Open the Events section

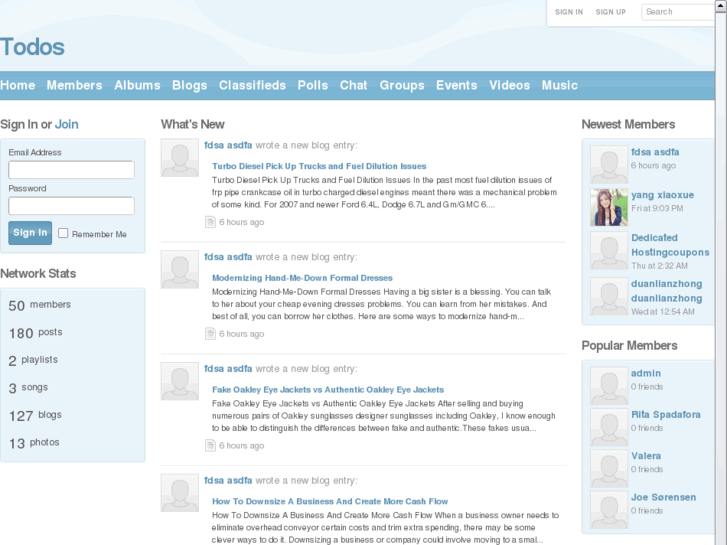click(457, 85)
